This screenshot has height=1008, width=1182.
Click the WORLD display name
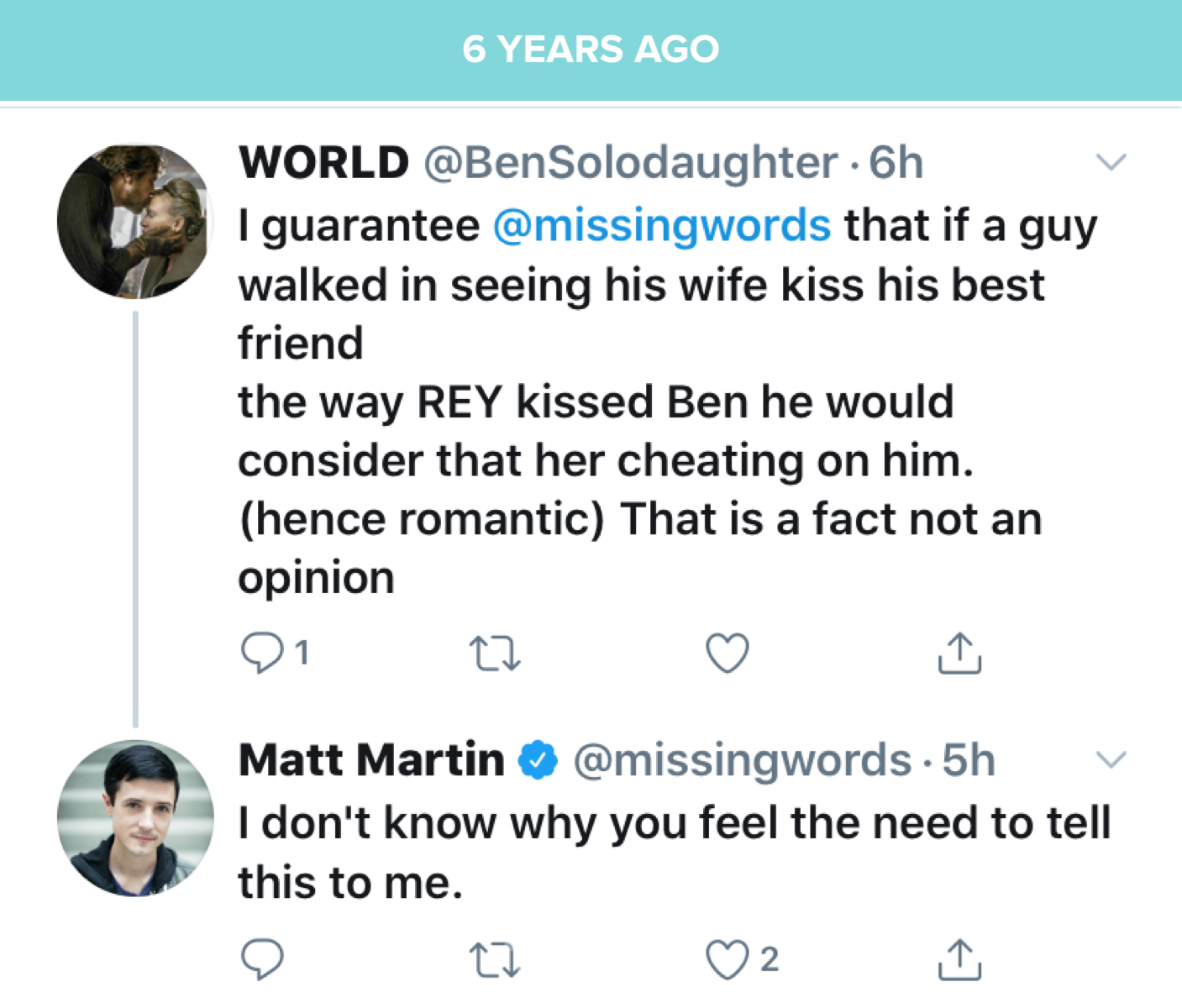pos(323,162)
